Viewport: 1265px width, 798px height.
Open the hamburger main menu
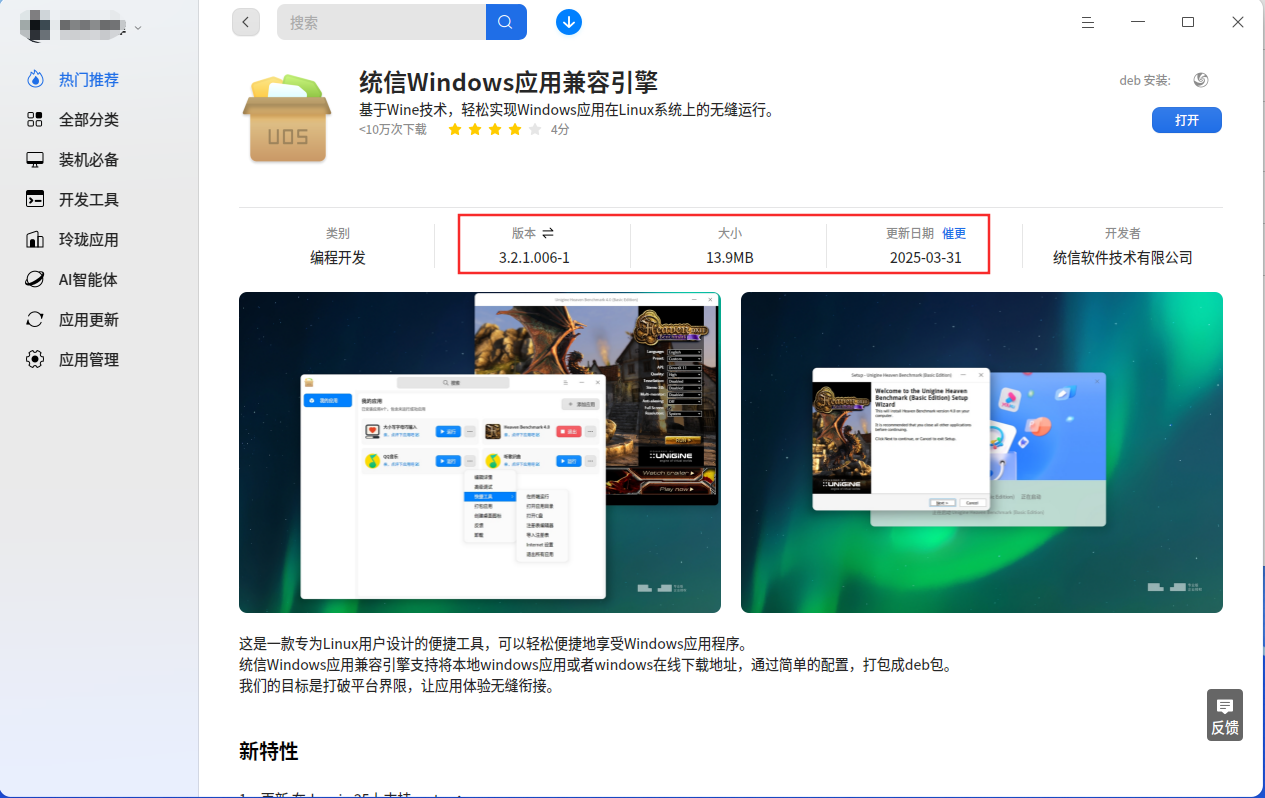tap(1088, 22)
